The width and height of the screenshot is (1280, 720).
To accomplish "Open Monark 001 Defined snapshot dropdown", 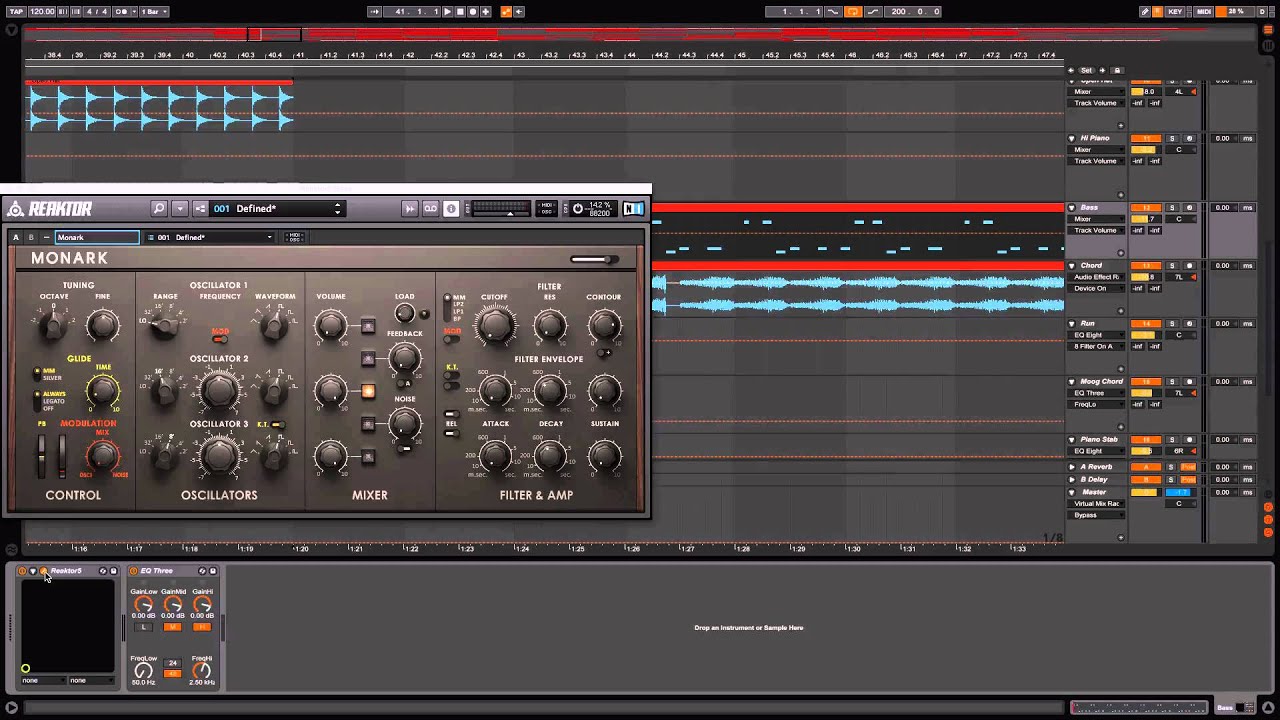I will (x=210, y=238).
